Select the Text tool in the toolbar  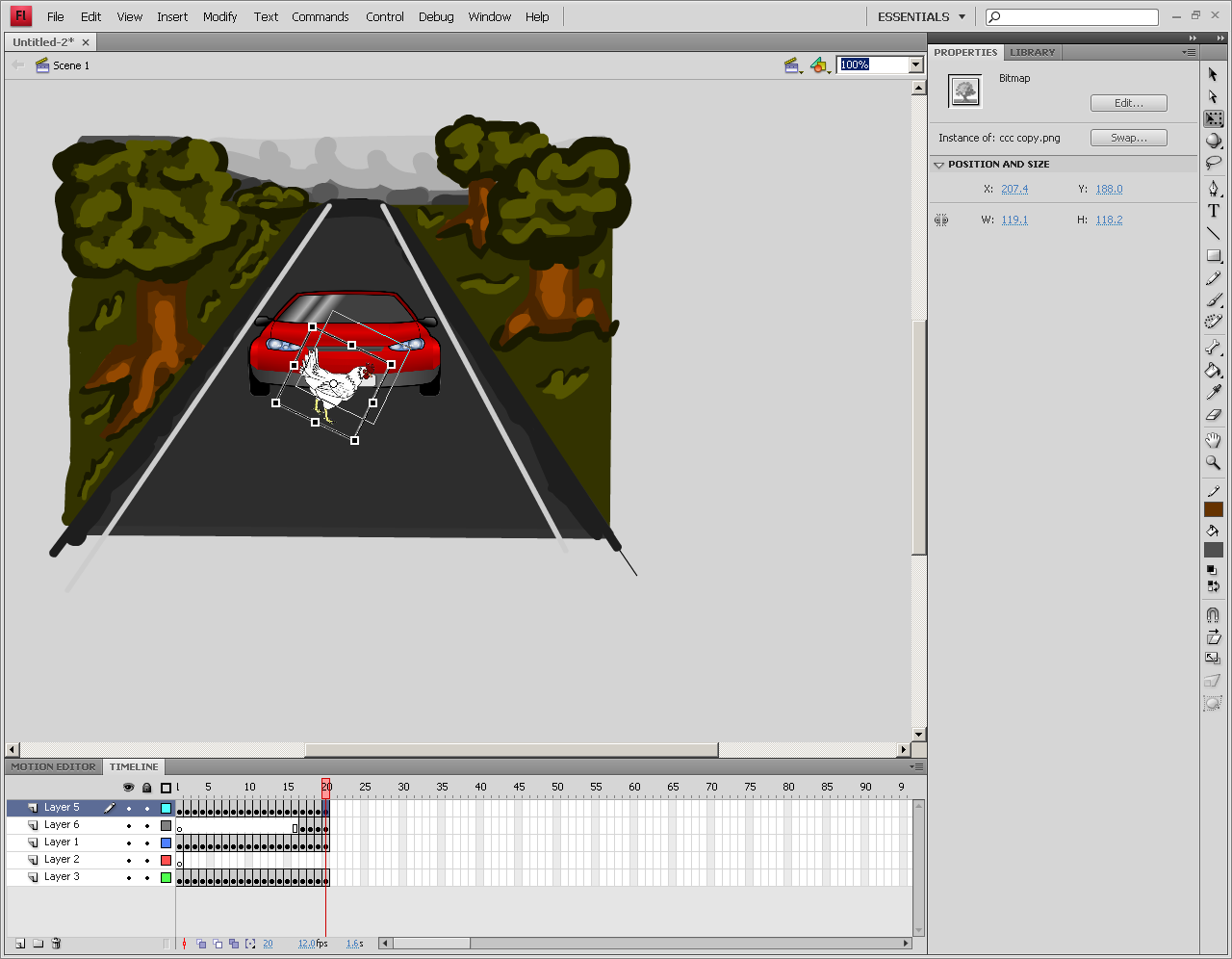1214,211
